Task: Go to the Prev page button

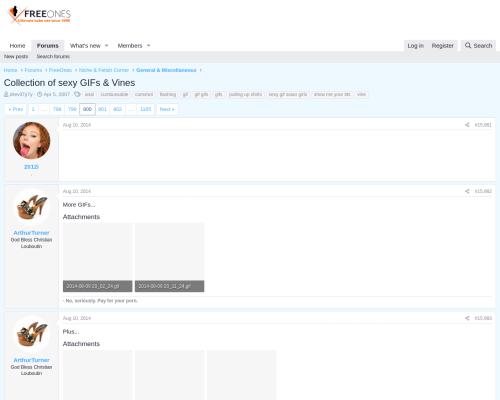Action: 16,109
